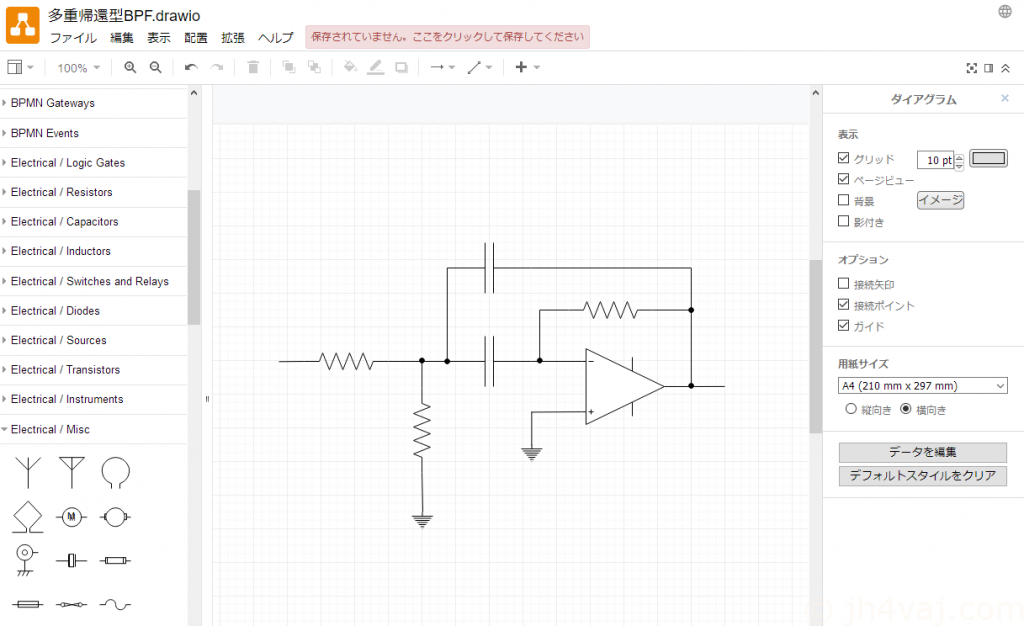Open the A4 paper size dropdown

pos(922,386)
